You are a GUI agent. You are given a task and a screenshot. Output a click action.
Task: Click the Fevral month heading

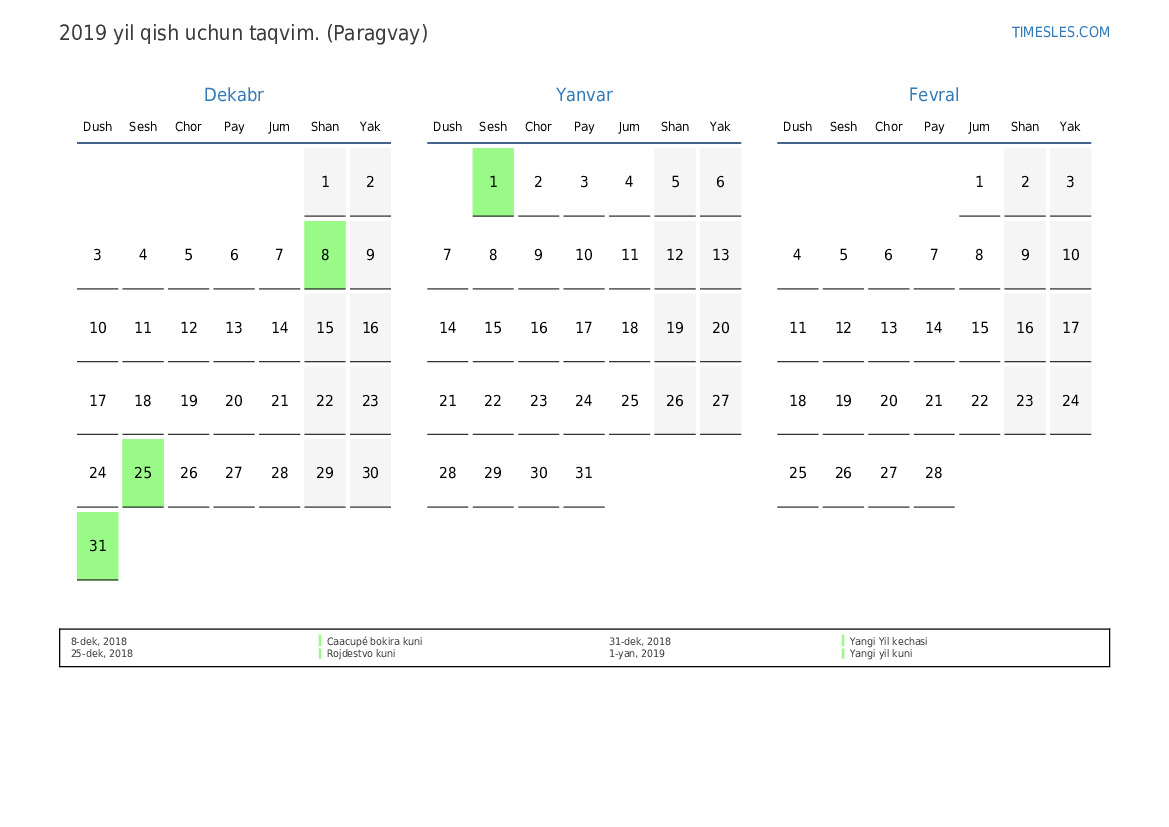tap(933, 95)
